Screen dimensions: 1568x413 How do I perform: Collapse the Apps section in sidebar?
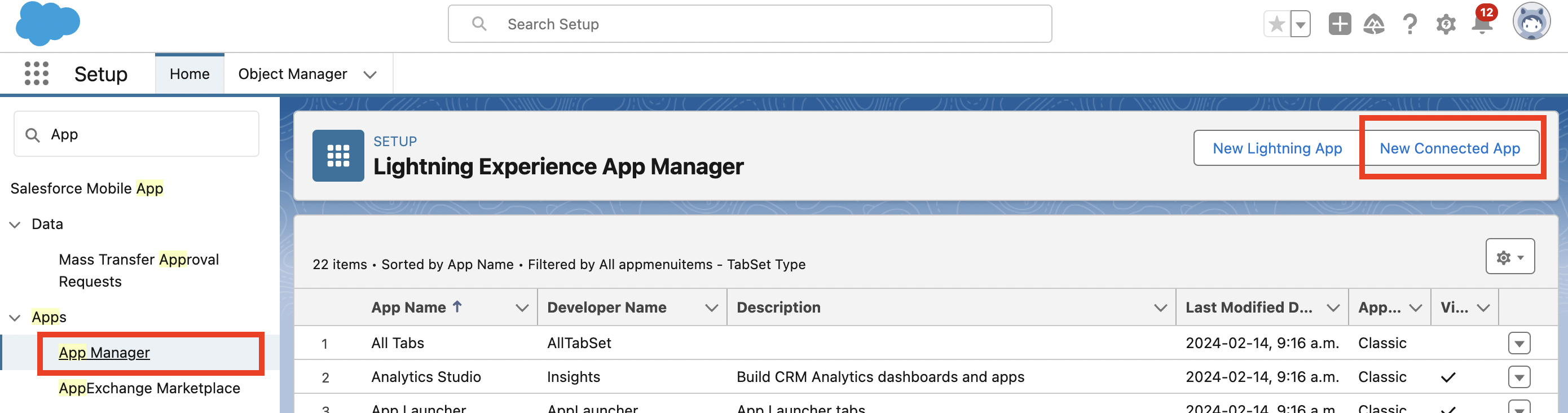click(x=15, y=317)
